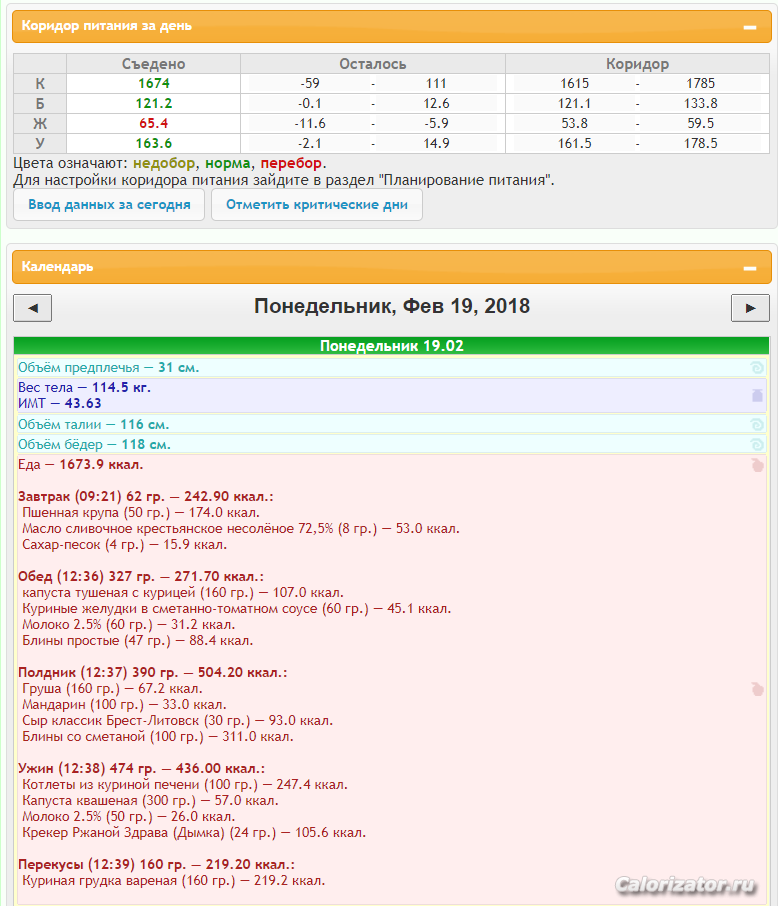This screenshot has height=906, width=778.
Task: Click Молоко 2.5% (50 гр.) line
Action: pyautogui.click(x=128, y=816)
